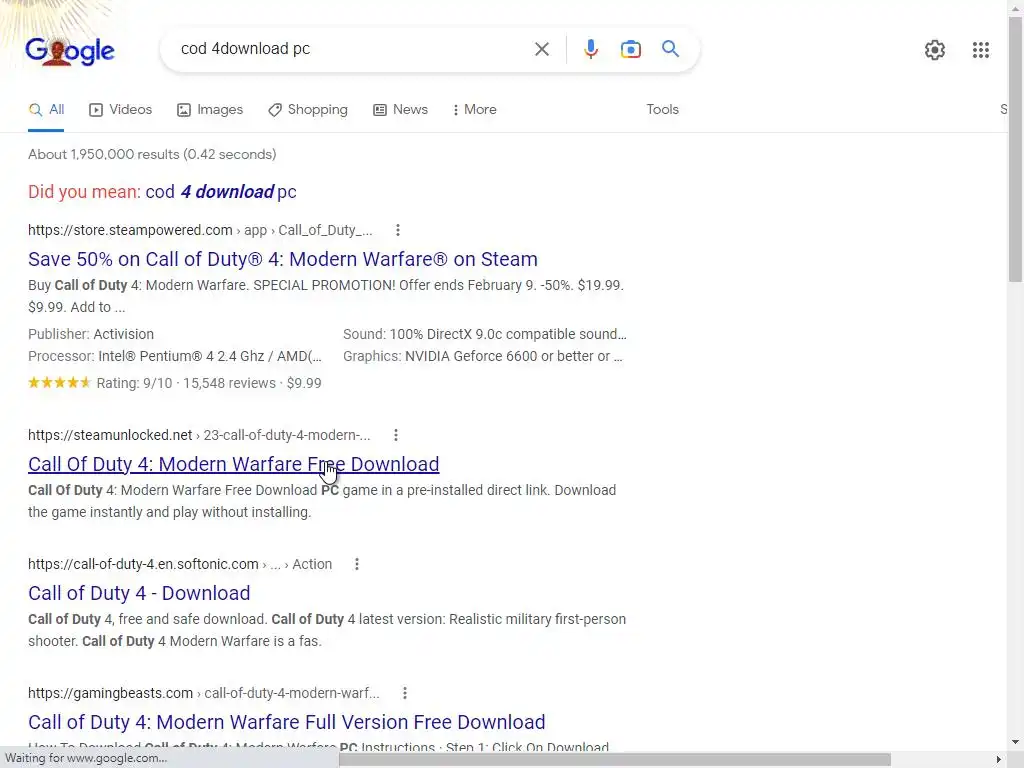Switch to the Videos tab
This screenshot has width=1024, height=768.
(121, 110)
